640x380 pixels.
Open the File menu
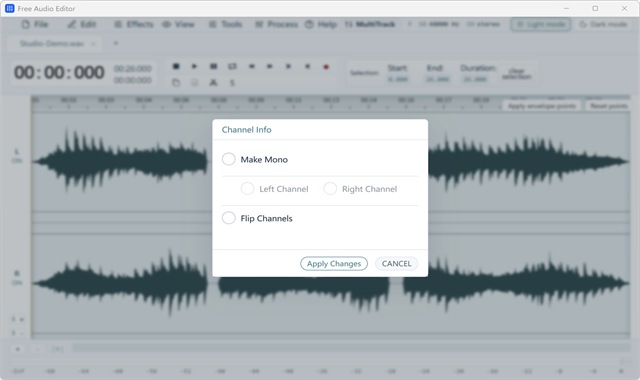pyautogui.click(x=35, y=24)
